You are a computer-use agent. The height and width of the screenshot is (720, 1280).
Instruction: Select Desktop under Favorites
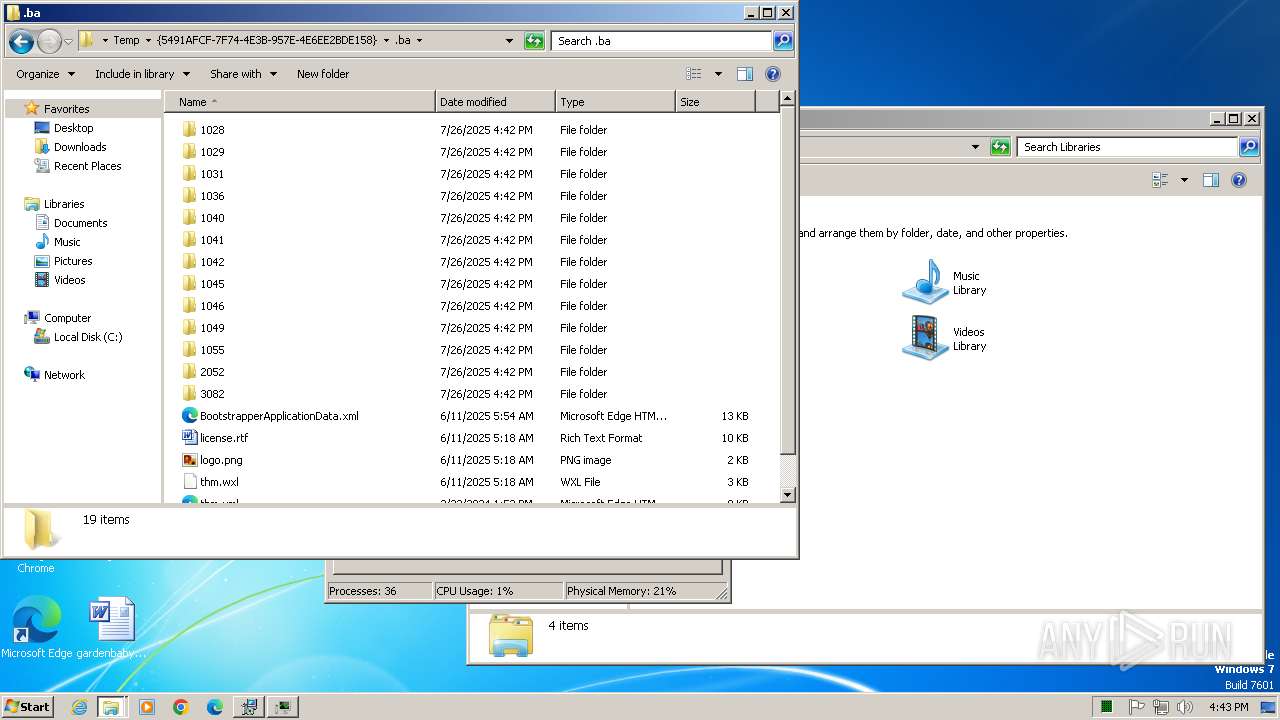point(73,128)
